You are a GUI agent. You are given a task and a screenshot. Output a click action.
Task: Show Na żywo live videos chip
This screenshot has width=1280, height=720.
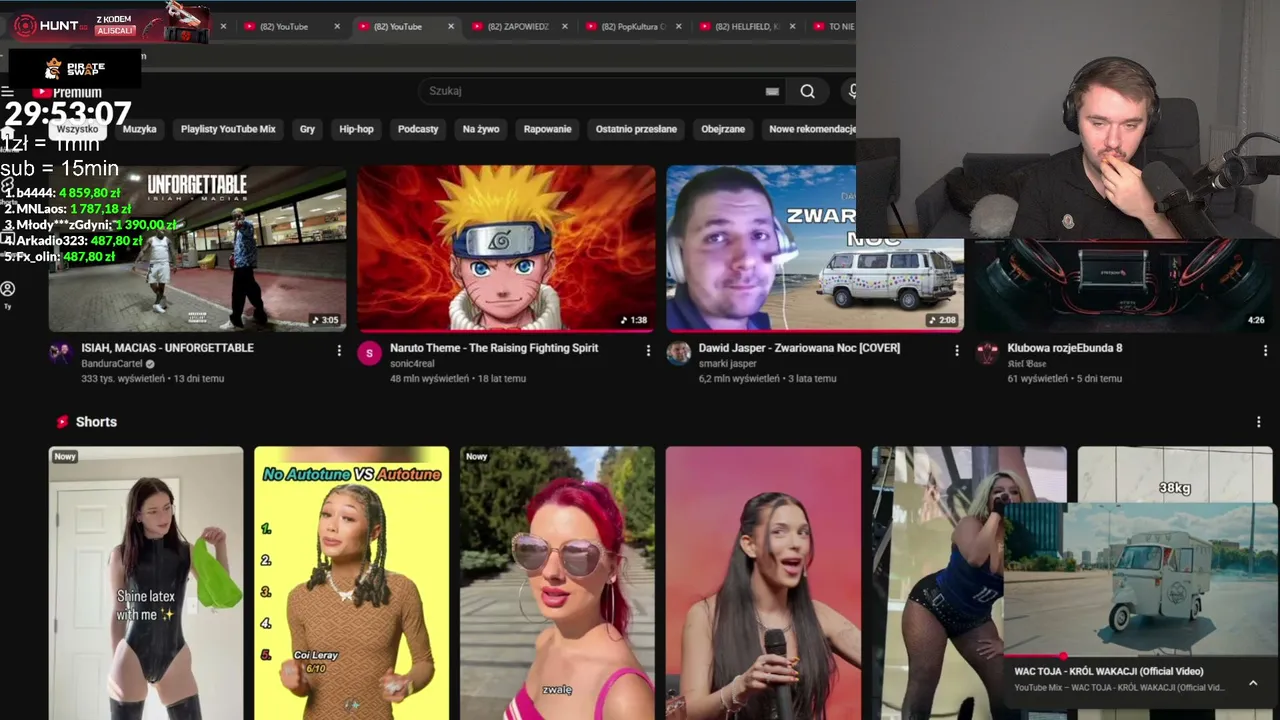click(481, 129)
